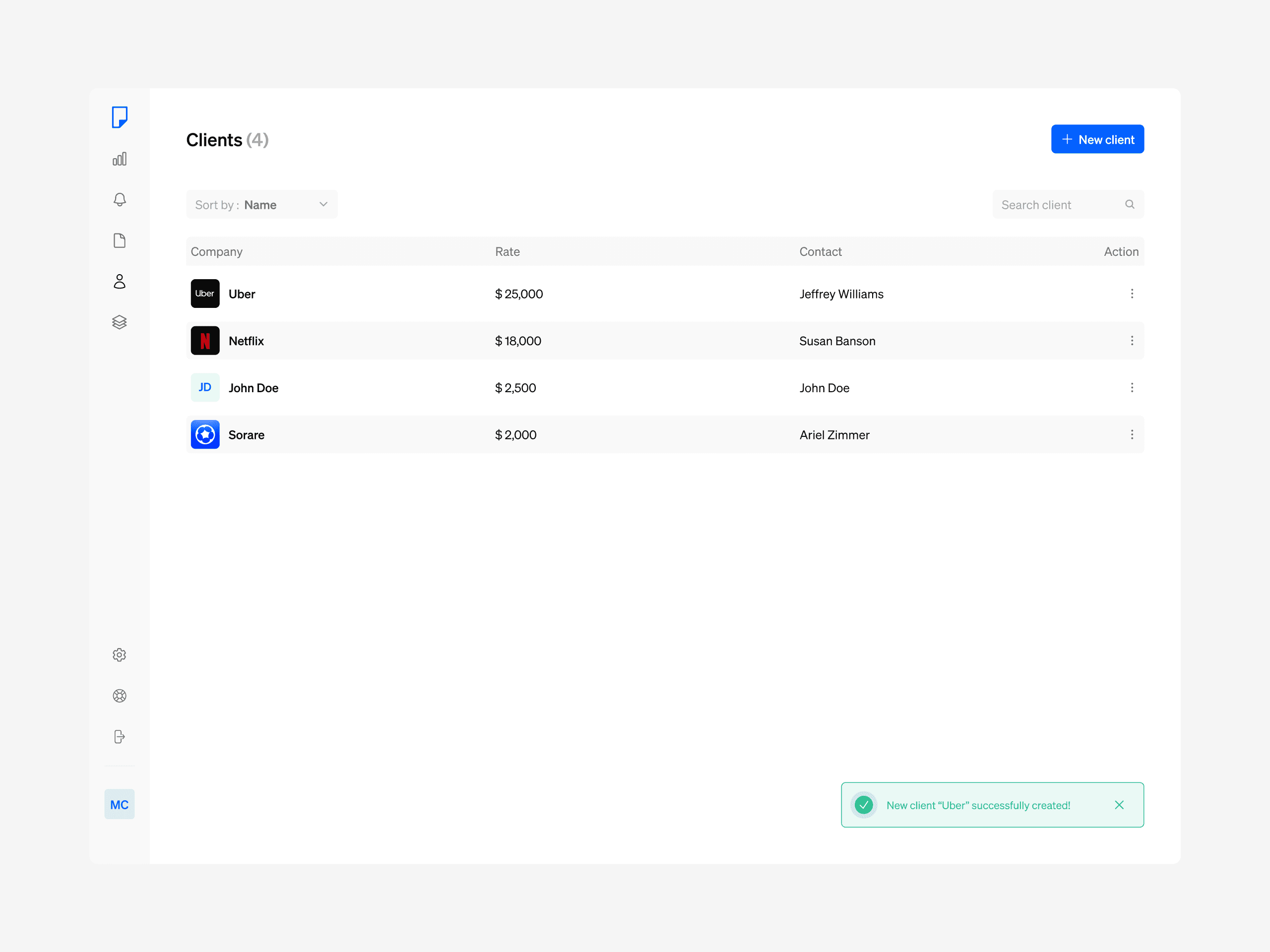This screenshot has width=1270, height=952.
Task: Open the action menu for the Netflix row
Action: pyautogui.click(x=1132, y=340)
